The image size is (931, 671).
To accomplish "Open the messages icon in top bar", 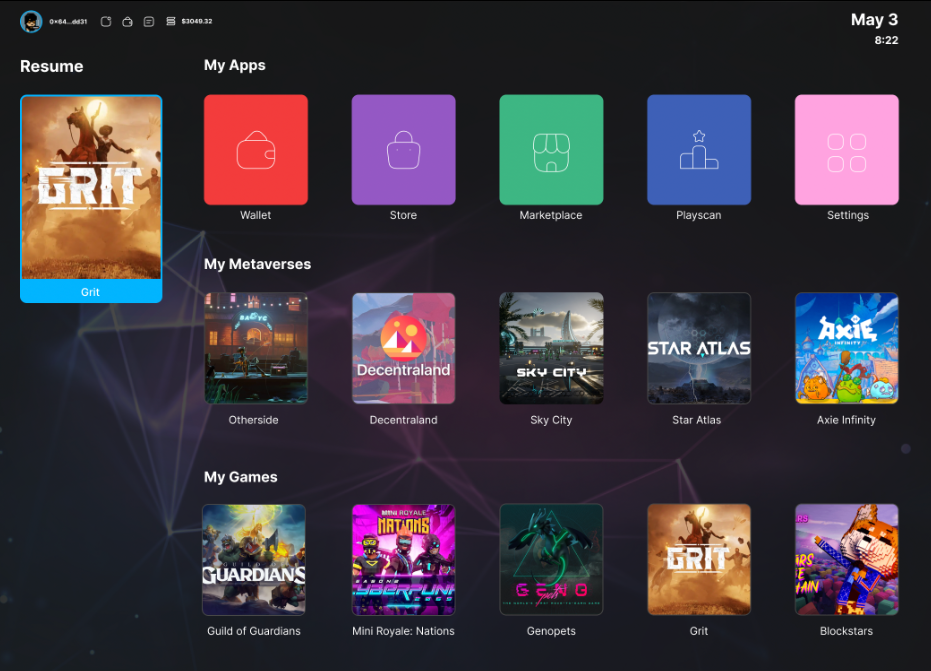I will pos(148,21).
